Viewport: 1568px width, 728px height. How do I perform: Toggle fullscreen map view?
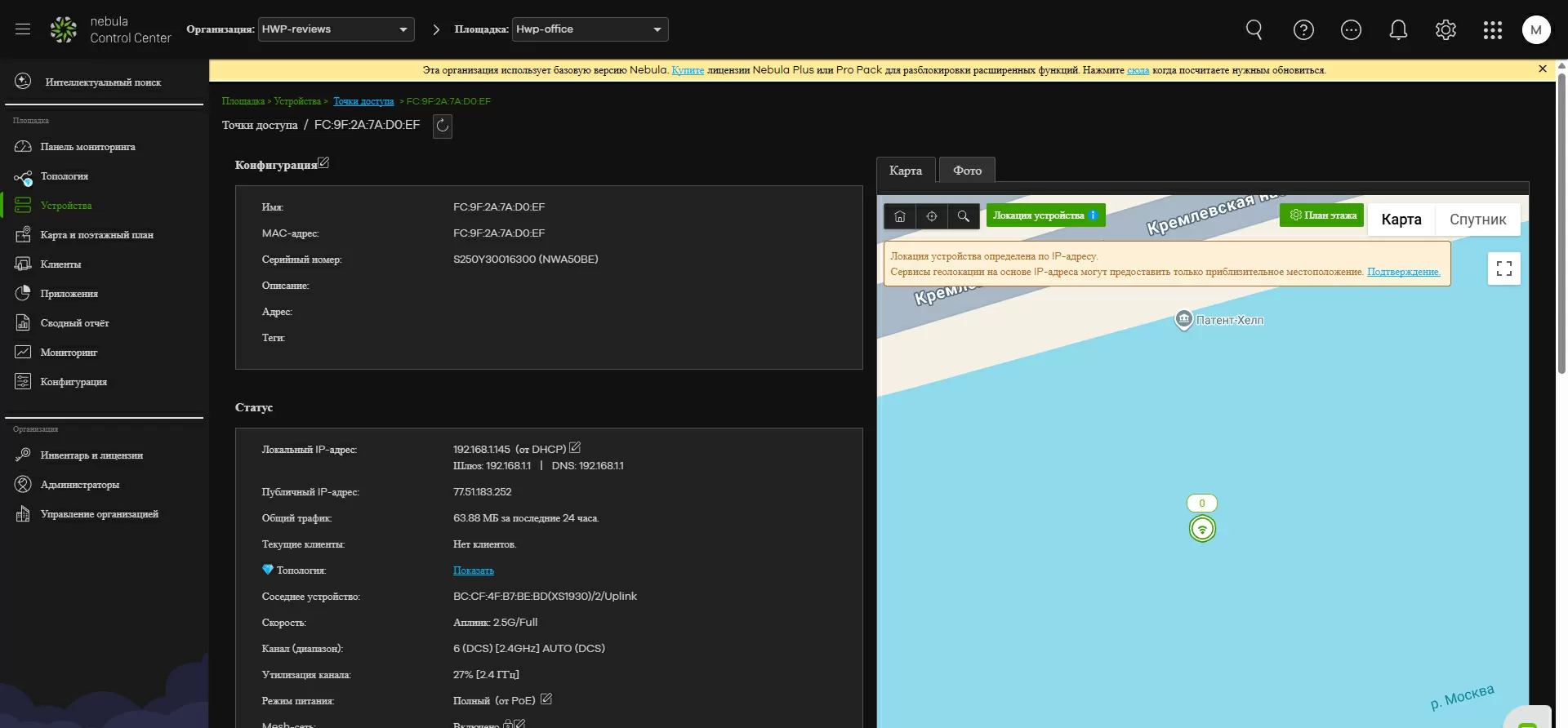tap(1503, 269)
